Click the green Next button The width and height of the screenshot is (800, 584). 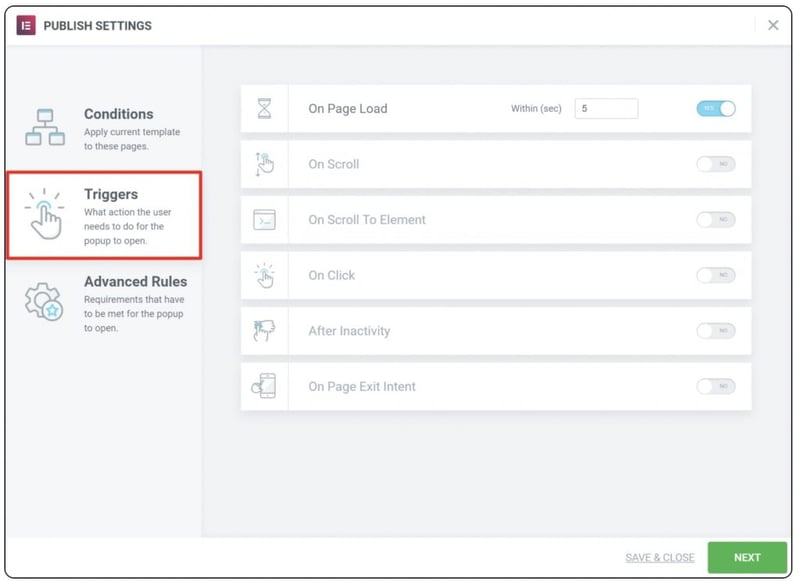tap(747, 557)
